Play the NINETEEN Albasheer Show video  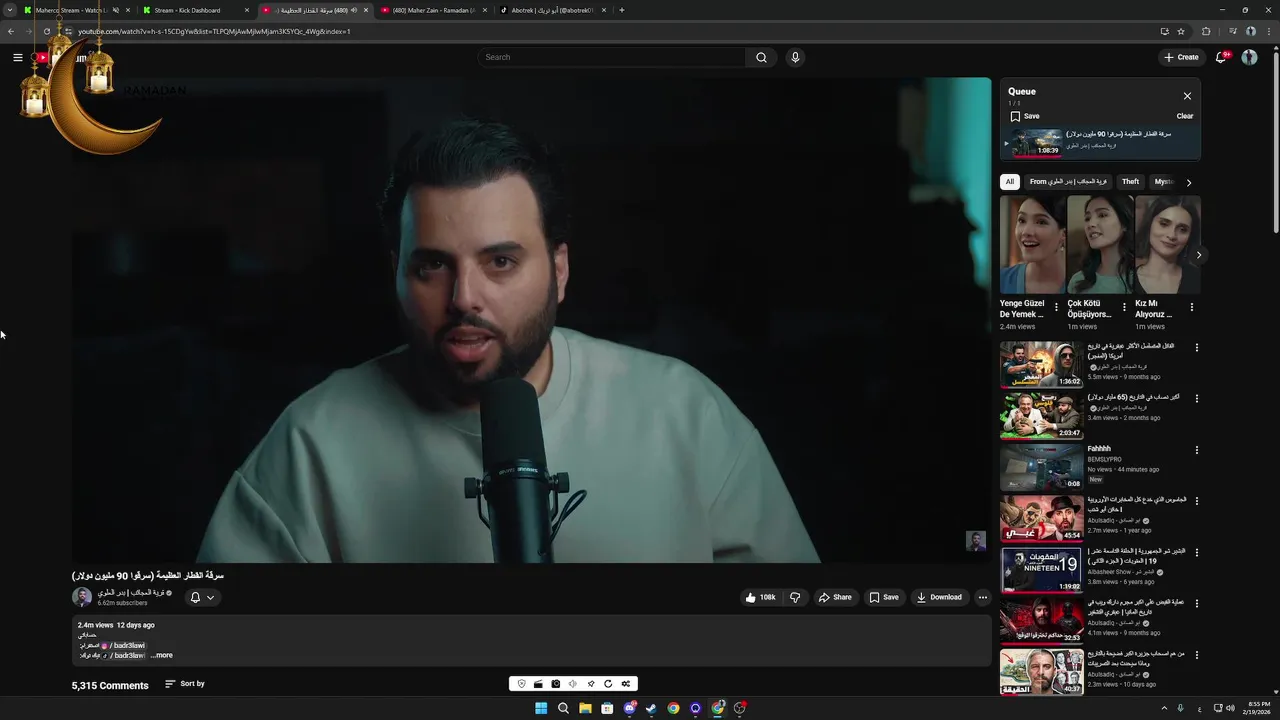click(x=1041, y=570)
